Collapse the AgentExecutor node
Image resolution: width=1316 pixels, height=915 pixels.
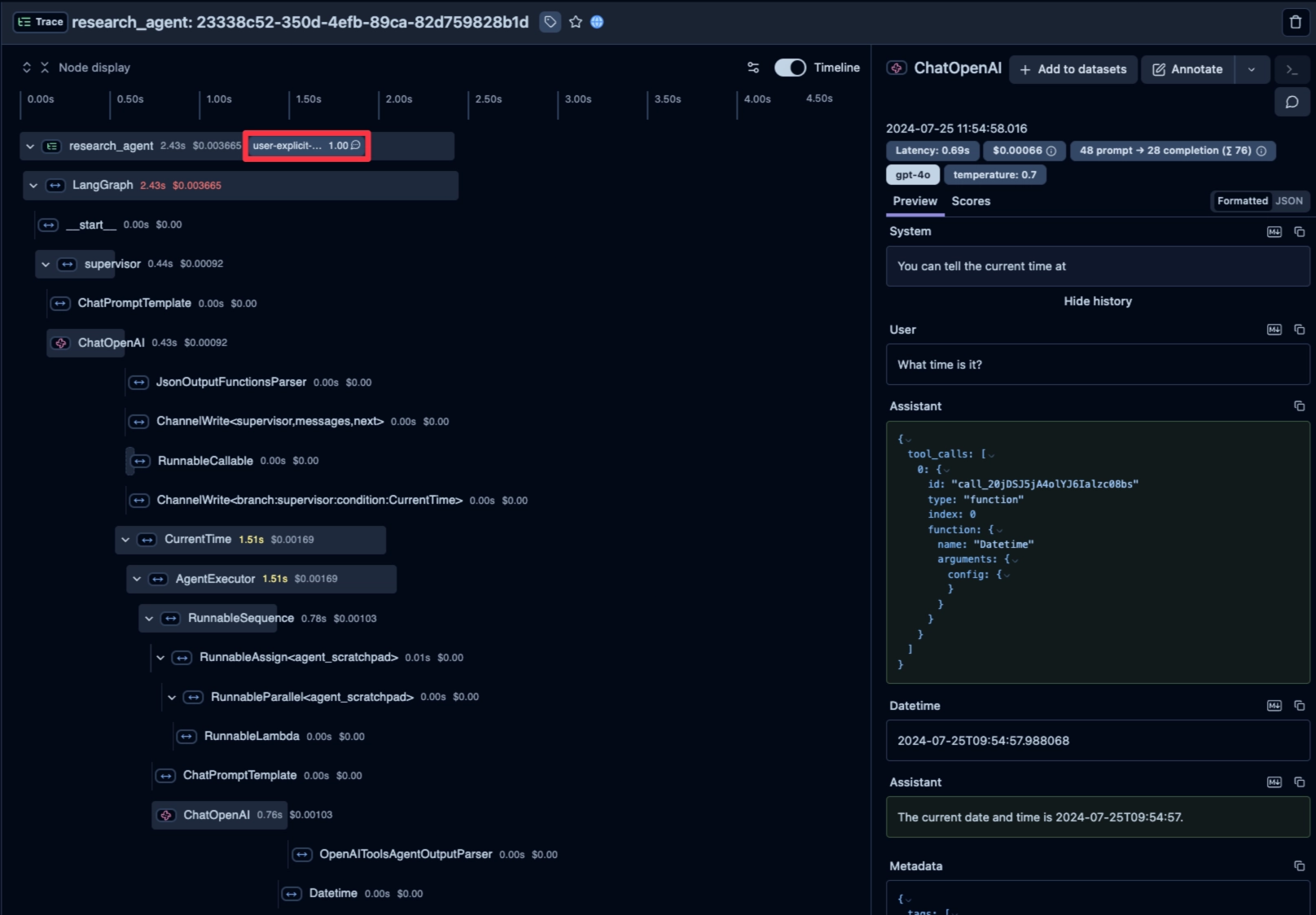(137, 579)
